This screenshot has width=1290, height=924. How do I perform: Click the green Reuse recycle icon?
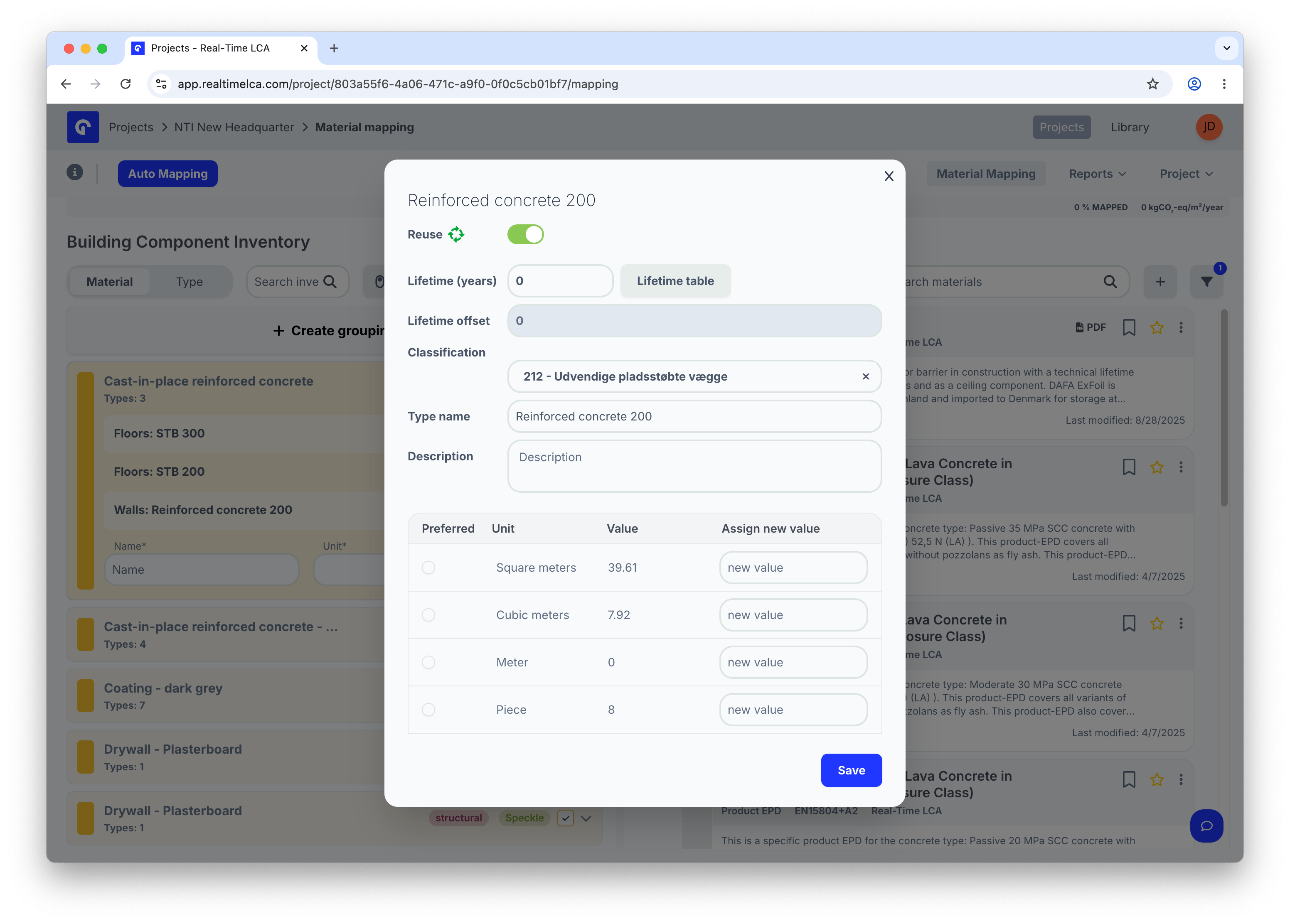pyautogui.click(x=456, y=234)
